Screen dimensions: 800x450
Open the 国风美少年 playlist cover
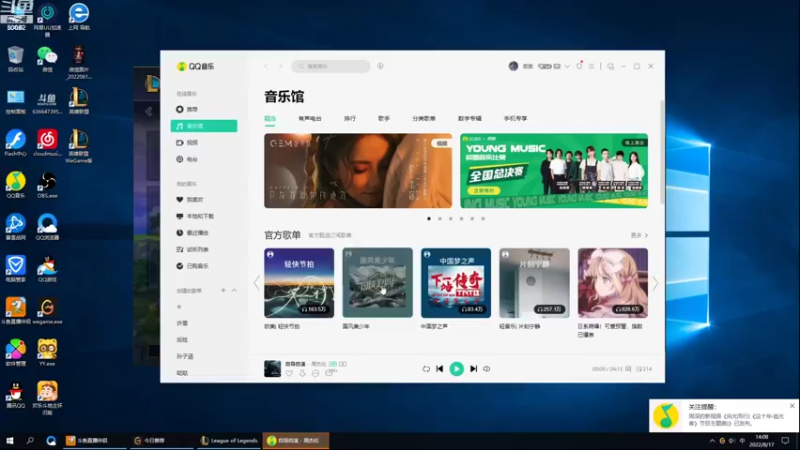pyautogui.click(x=378, y=283)
